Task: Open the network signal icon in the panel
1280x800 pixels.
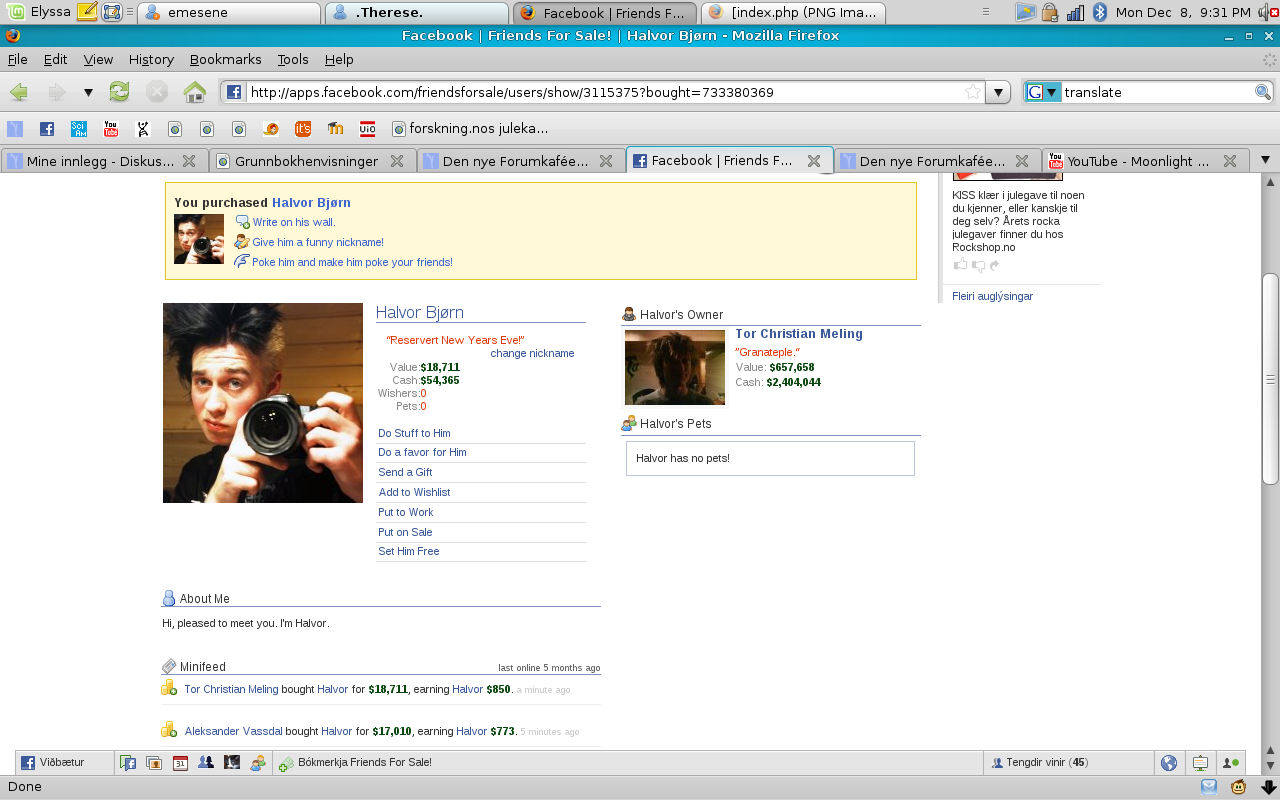Action: click(x=1075, y=12)
